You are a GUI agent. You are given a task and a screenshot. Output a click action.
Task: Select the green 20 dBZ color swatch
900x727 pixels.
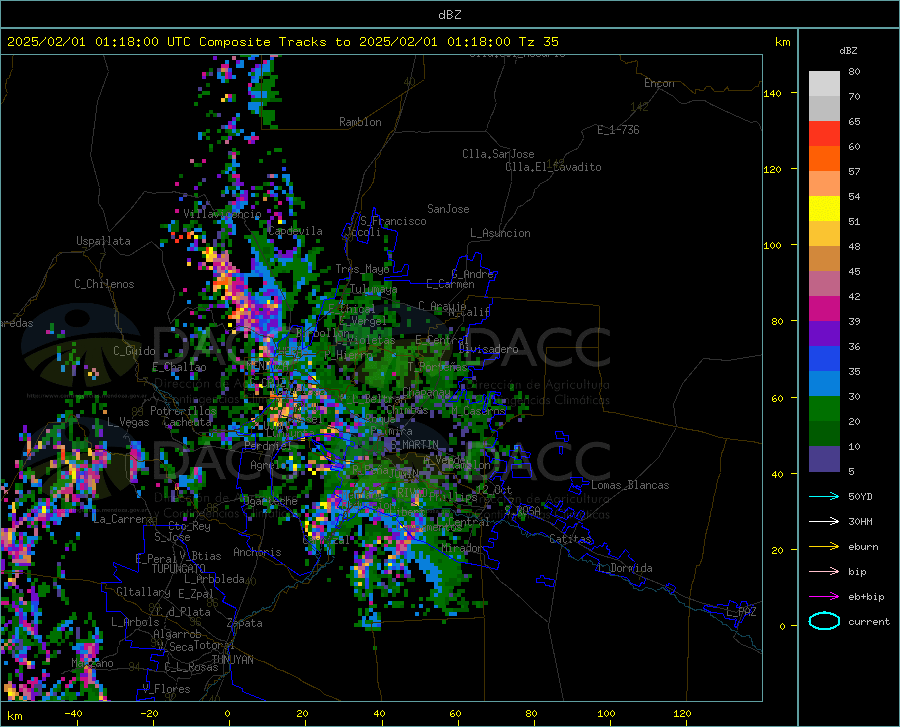(x=824, y=409)
